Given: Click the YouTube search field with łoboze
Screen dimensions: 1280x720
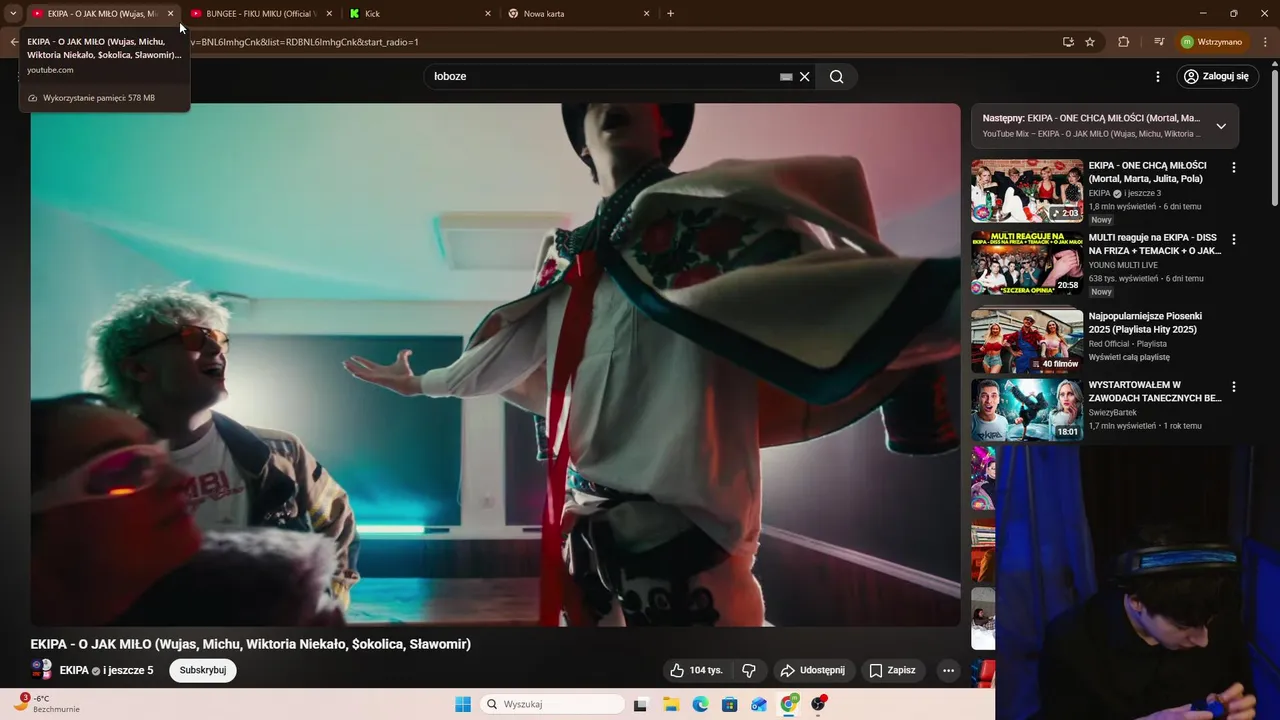Looking at the screenshot, I should click(600, 76).
